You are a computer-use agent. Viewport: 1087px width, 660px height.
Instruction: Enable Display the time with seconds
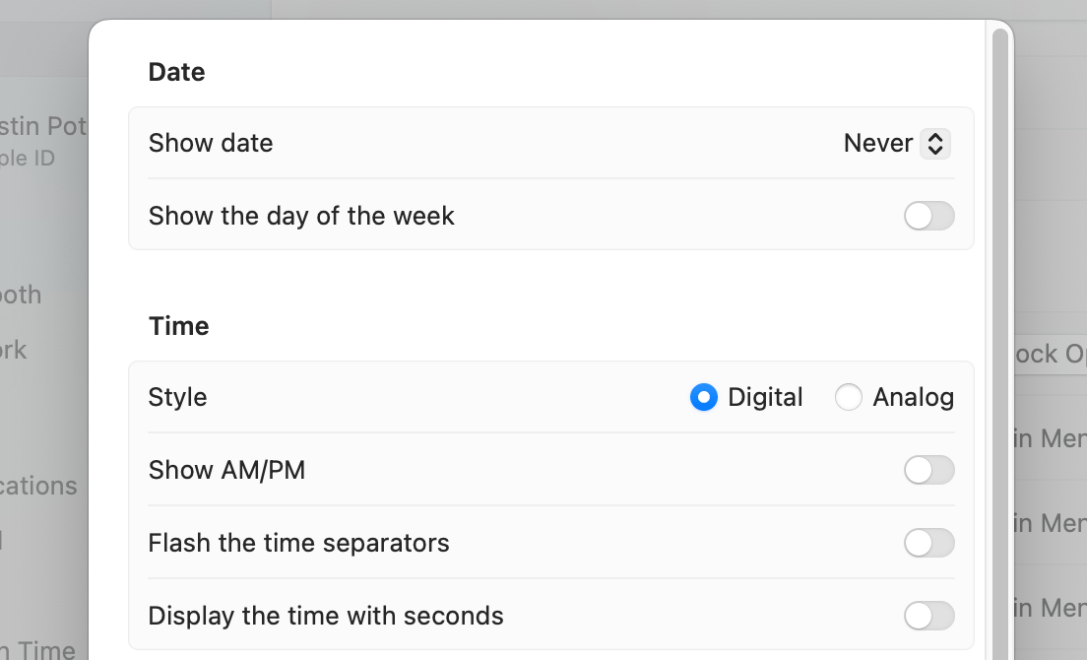tap(929, 616)
